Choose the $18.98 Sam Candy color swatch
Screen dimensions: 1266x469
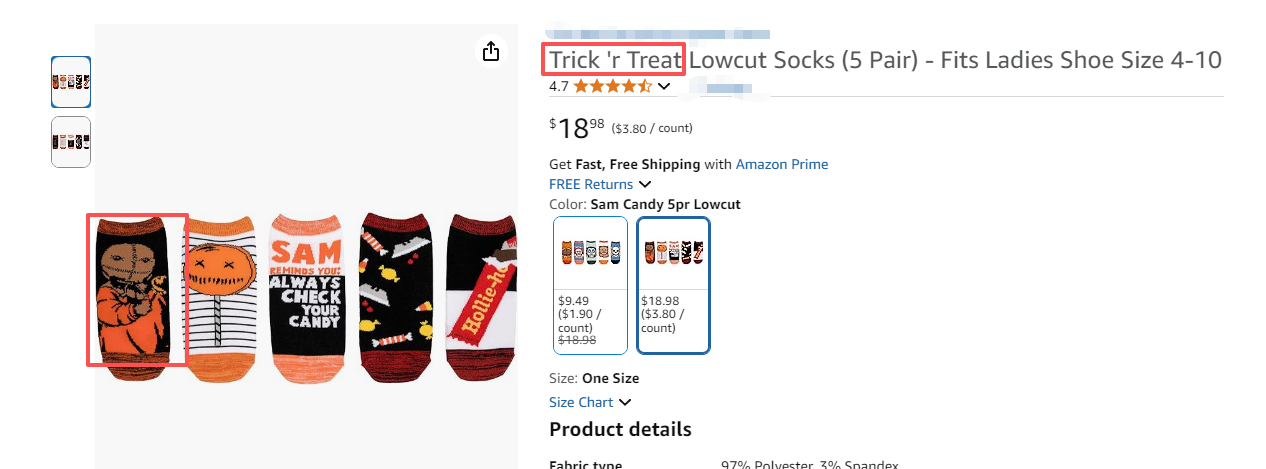pyautogui.click(x=674, y=285)
